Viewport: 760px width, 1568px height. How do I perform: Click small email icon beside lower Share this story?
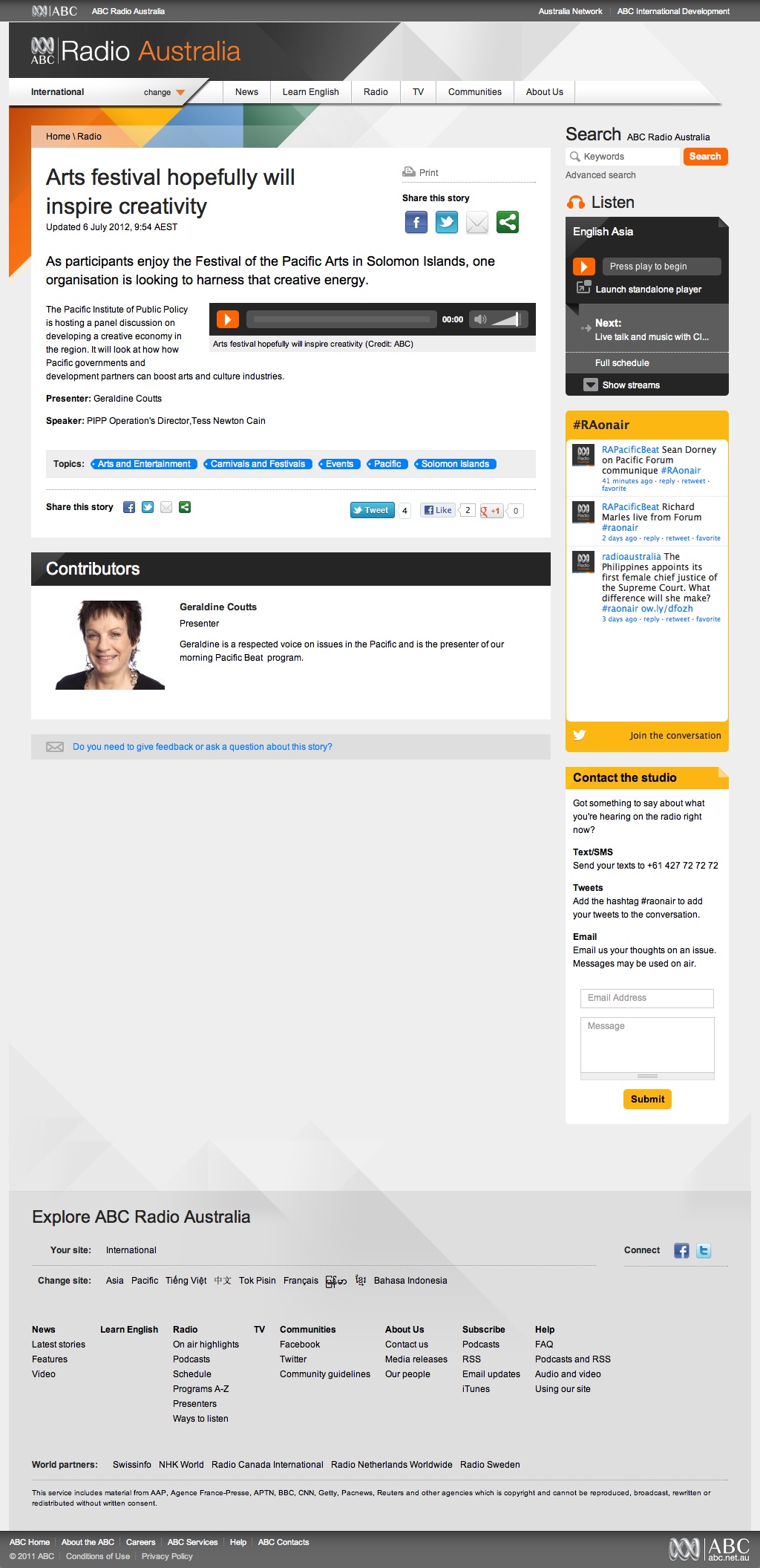click(166, 507)
